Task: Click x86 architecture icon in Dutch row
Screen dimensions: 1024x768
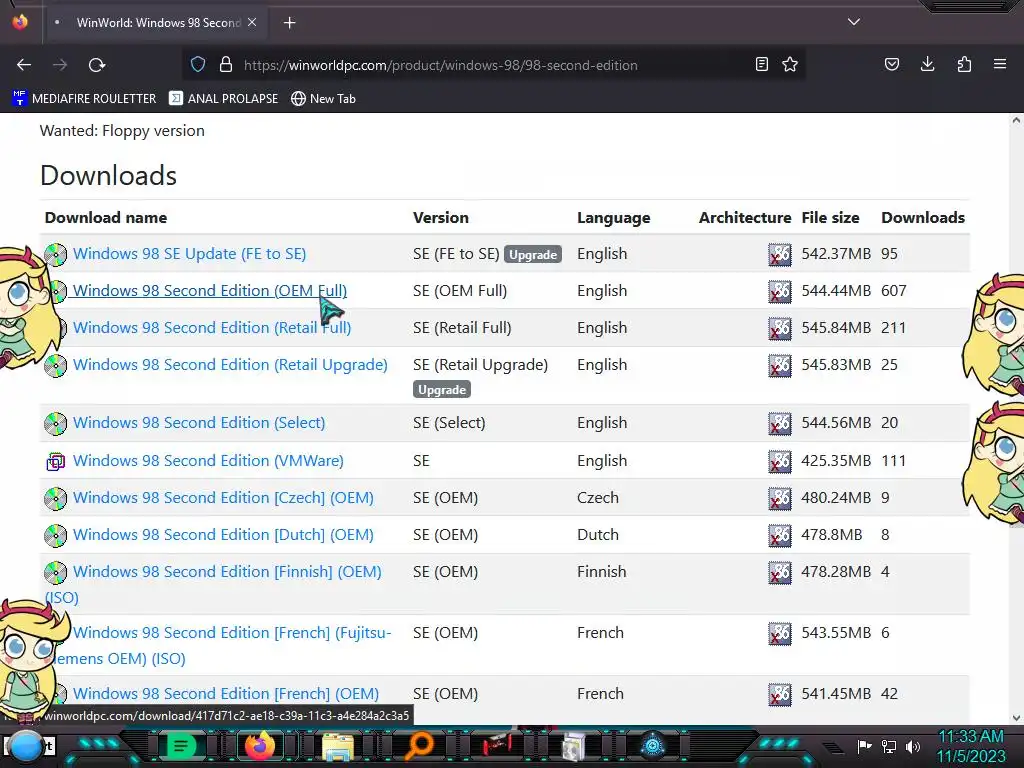Action: point(780,536)
